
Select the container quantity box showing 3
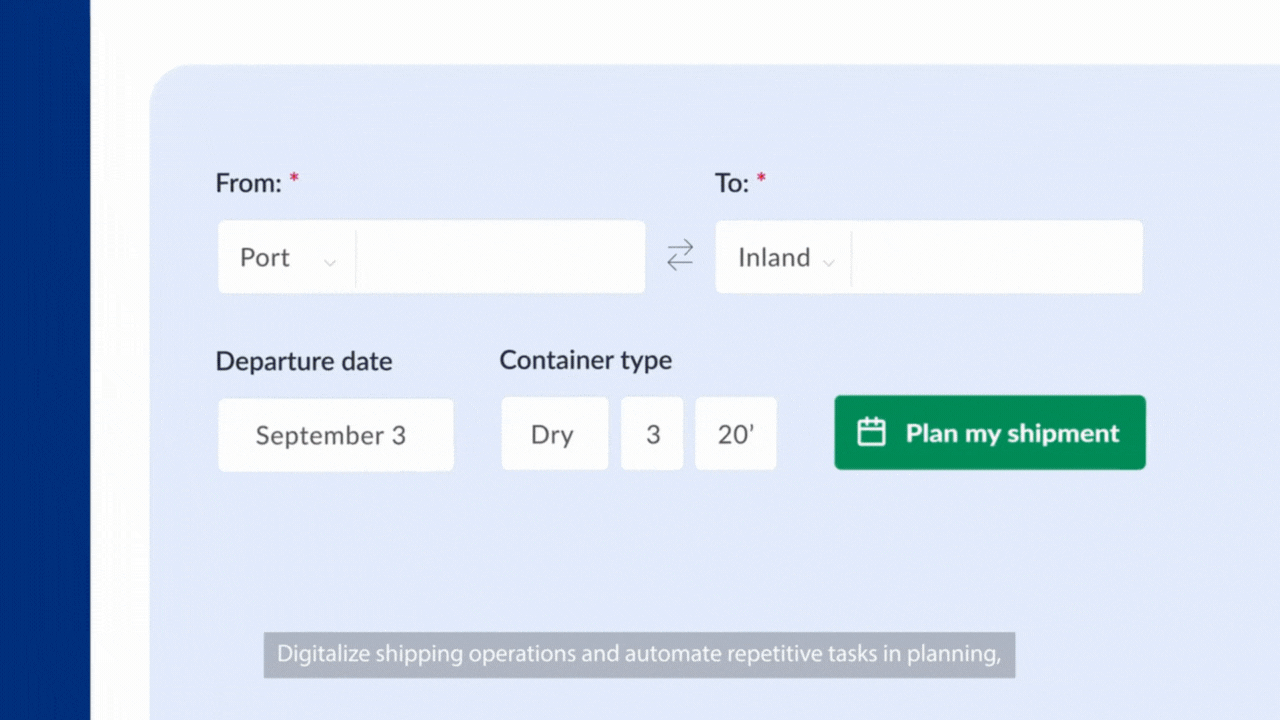(x=652, y=434)
